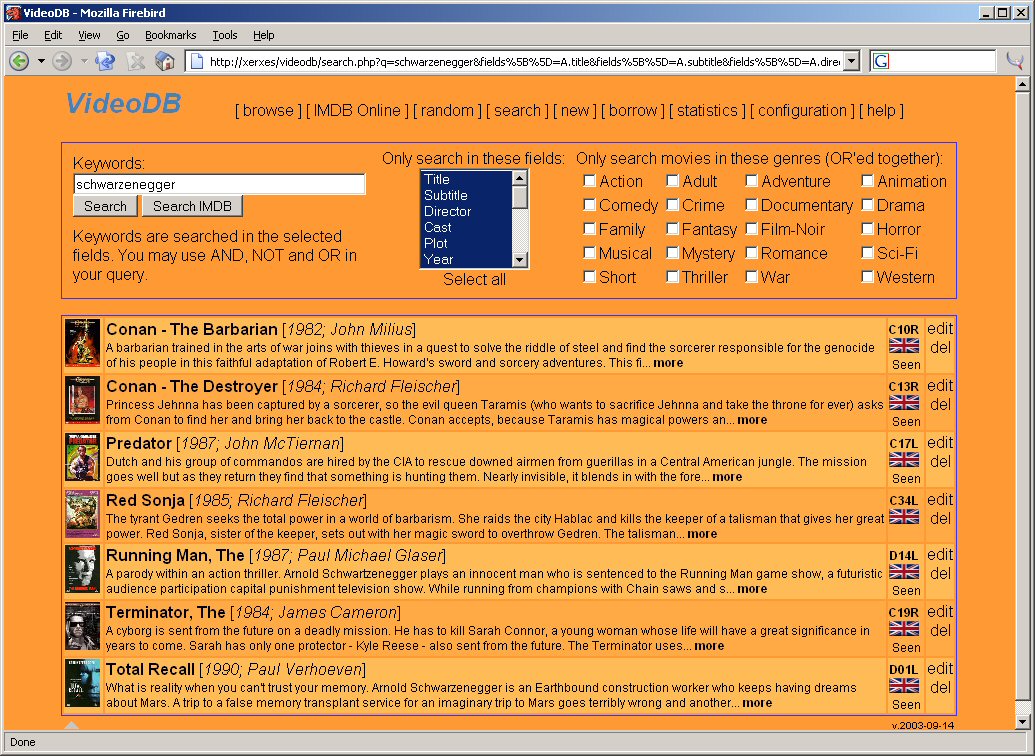The image size is (1035, 756).
Task: Check the Thriller genre checkbox
Action: click(673, 277)
